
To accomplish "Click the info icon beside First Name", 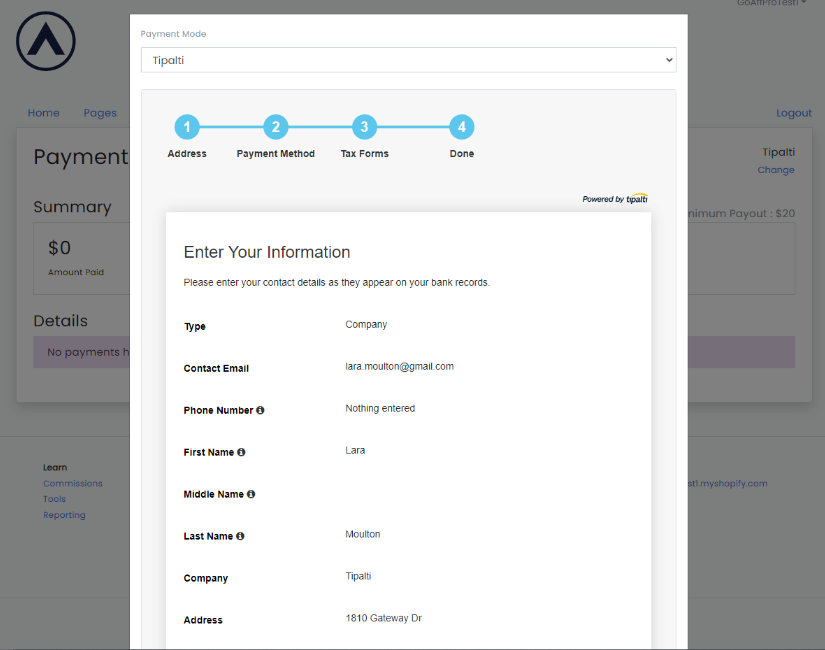I will [x=241, y=453].
